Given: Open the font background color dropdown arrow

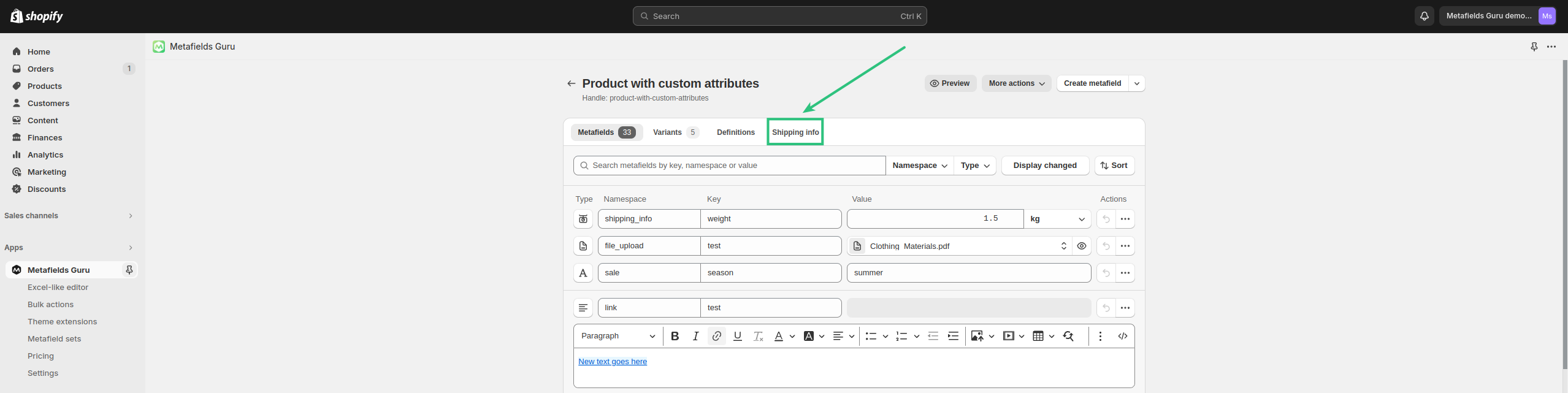Looking at the screenshot, I should (821, 336).
